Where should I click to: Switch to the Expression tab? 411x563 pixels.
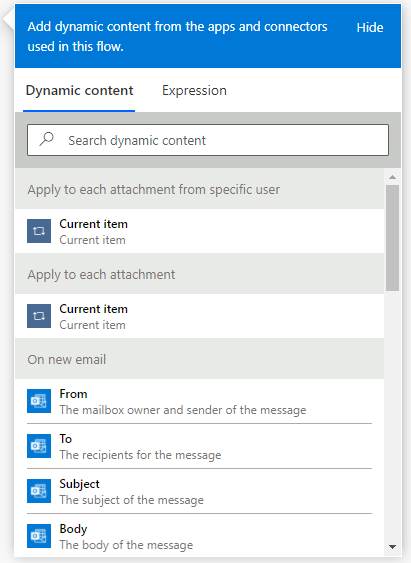(x=194, y=90)
